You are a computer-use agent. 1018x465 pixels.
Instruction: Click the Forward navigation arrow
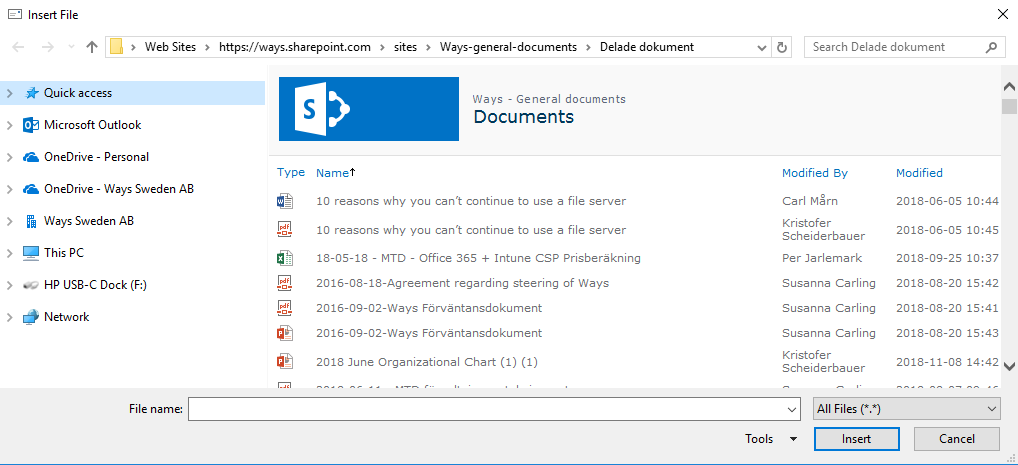point(47,47)
